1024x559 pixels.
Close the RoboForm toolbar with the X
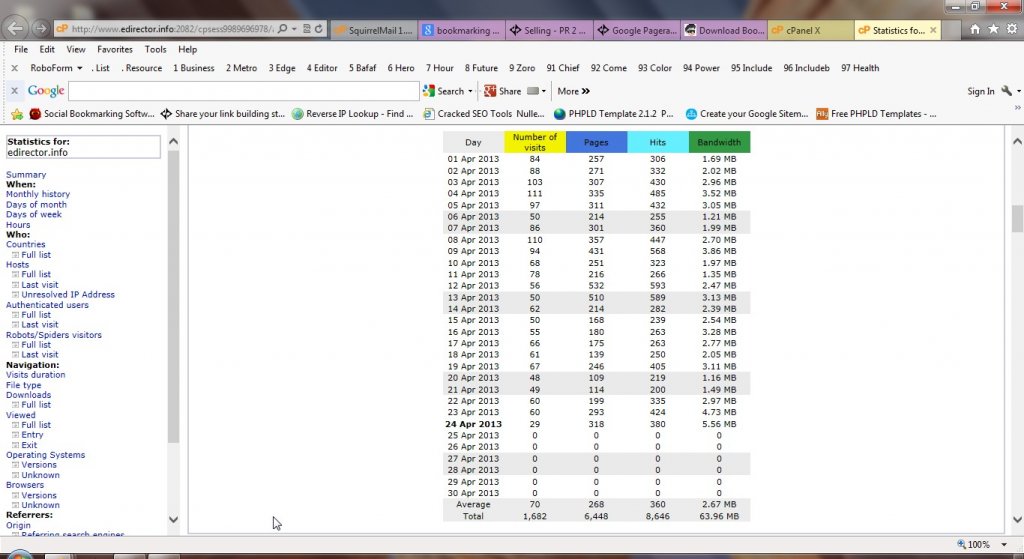[x=14, y=68]
